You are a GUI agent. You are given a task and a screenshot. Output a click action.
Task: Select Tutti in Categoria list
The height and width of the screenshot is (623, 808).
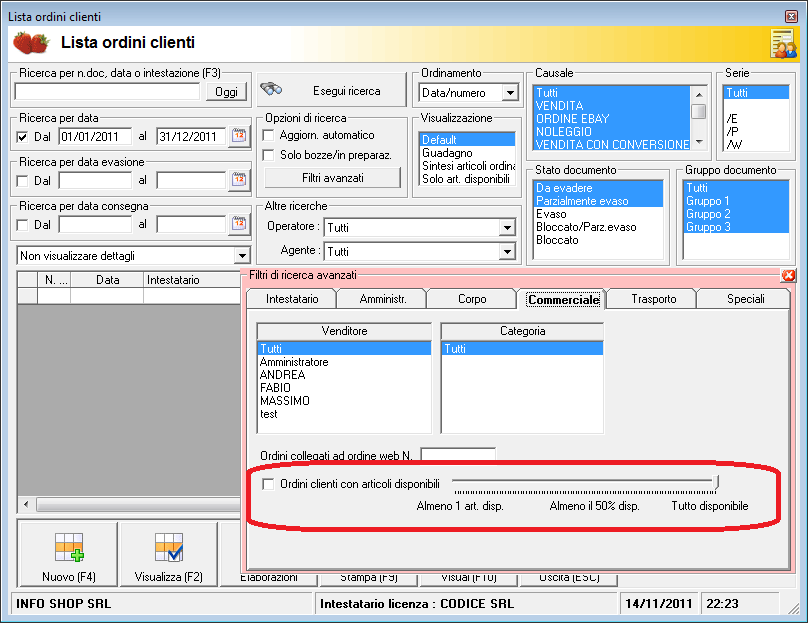click(x=522, y=349)
